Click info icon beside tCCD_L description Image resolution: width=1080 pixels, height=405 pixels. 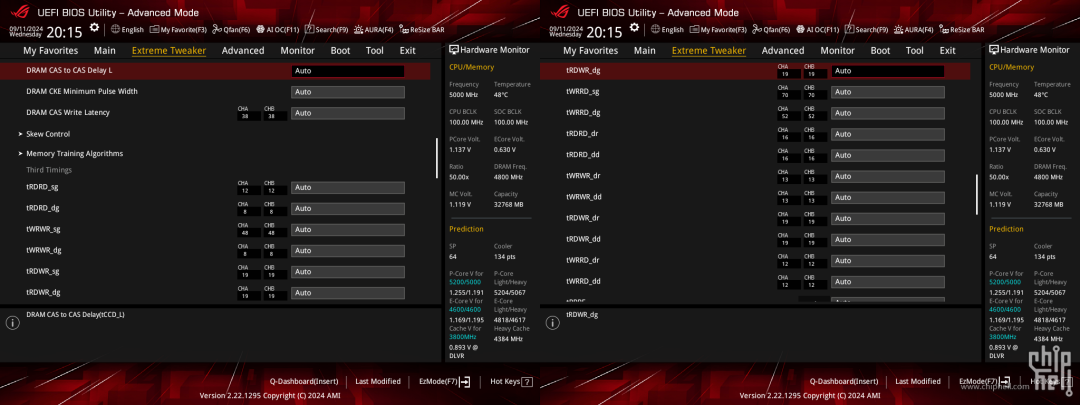[x=12, y=322]
